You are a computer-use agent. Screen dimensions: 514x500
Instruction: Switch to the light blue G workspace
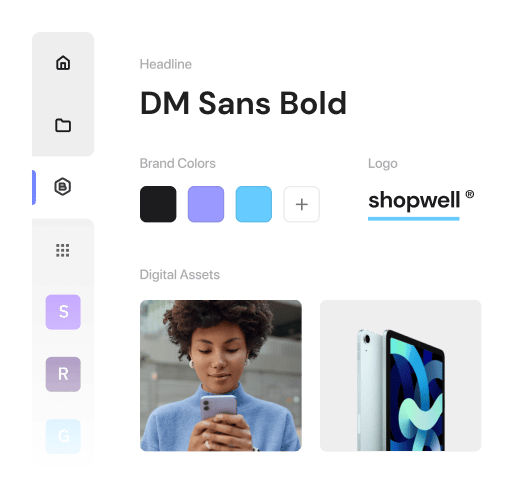tap(63, 436)
